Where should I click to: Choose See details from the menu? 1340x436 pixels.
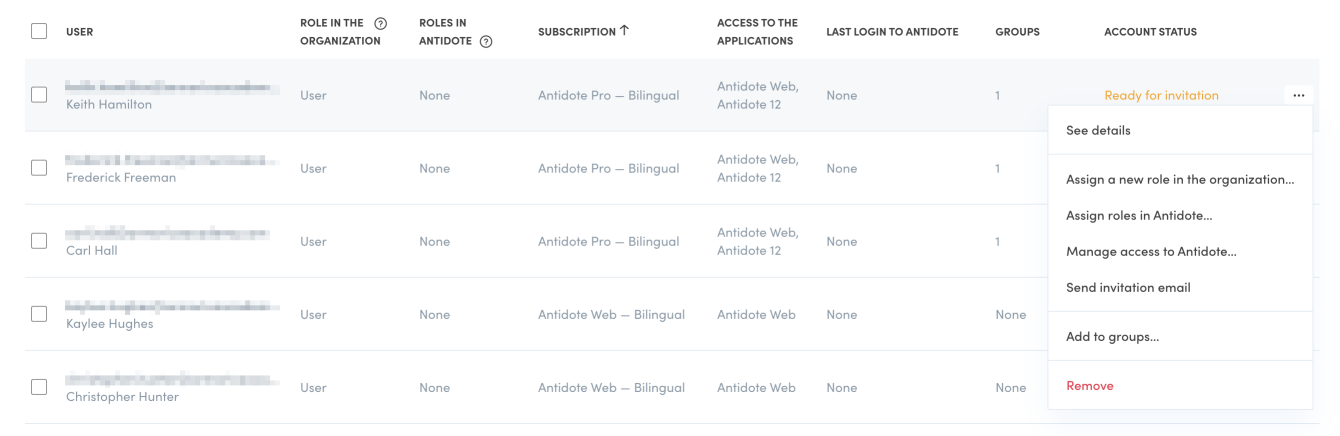point(1098,130)
